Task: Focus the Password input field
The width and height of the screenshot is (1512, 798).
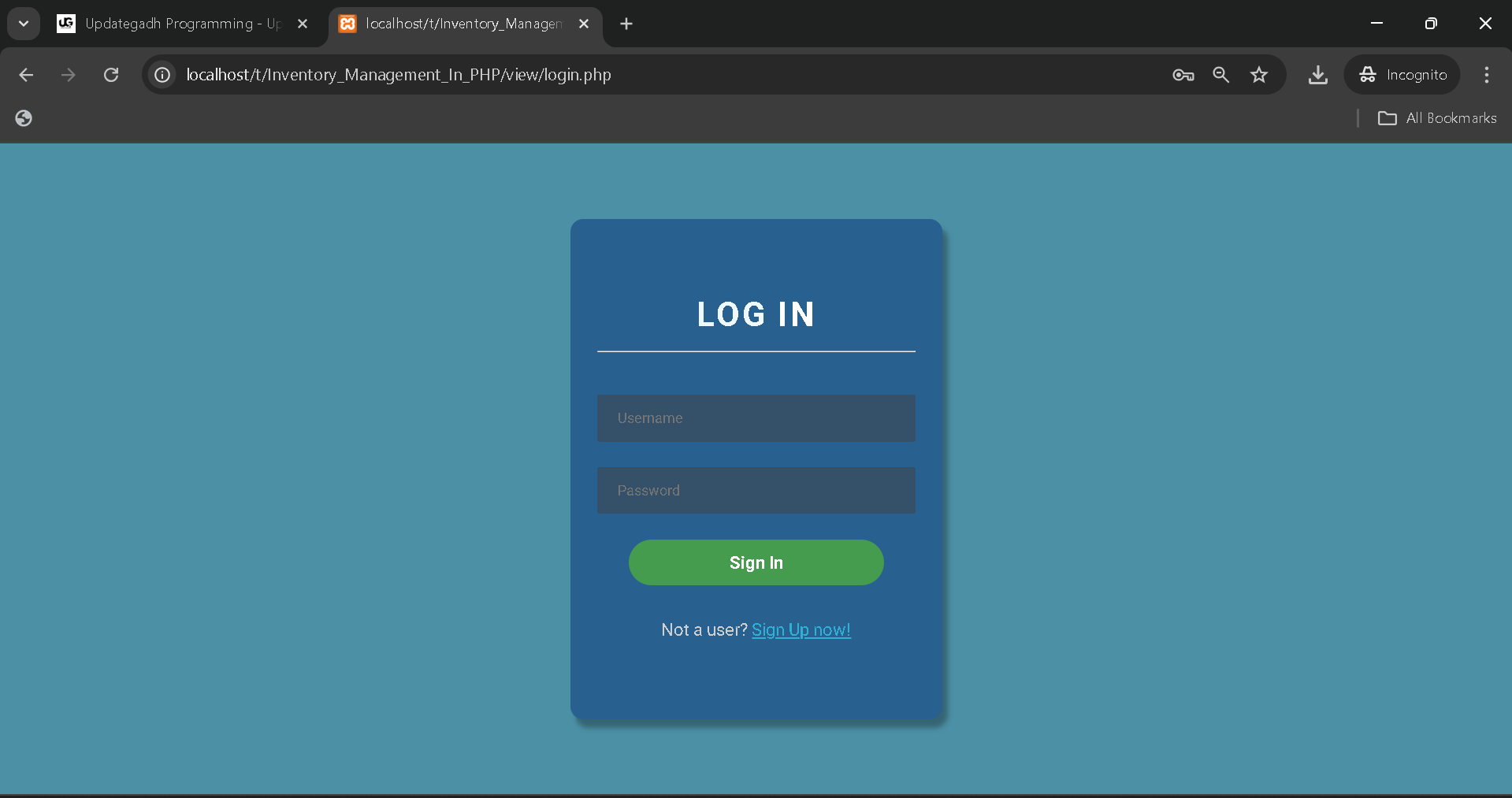Action: pyautogui.click(x=756, y=491)
